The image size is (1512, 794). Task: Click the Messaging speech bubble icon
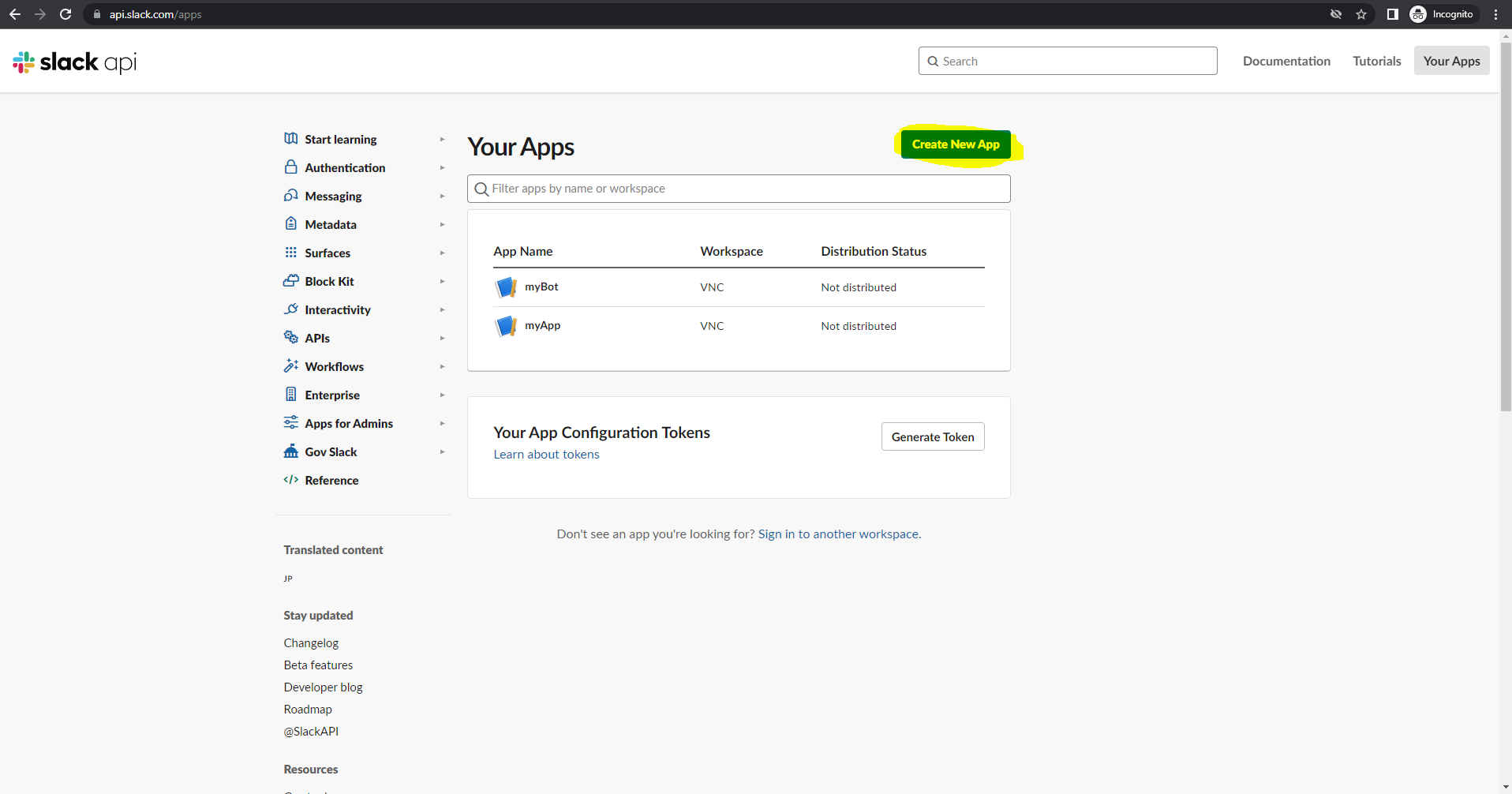tap(291, 196)
